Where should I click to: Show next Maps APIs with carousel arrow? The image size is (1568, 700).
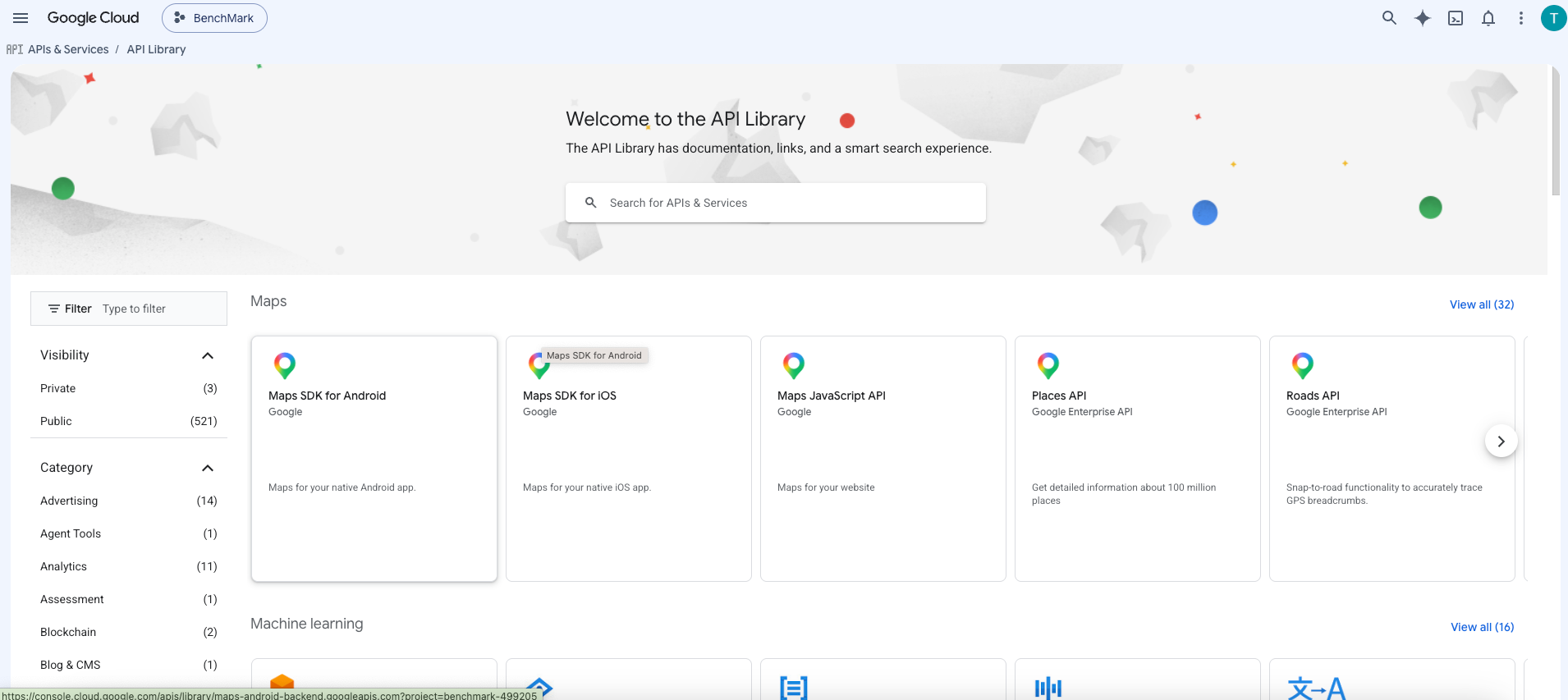[1501, 442]
